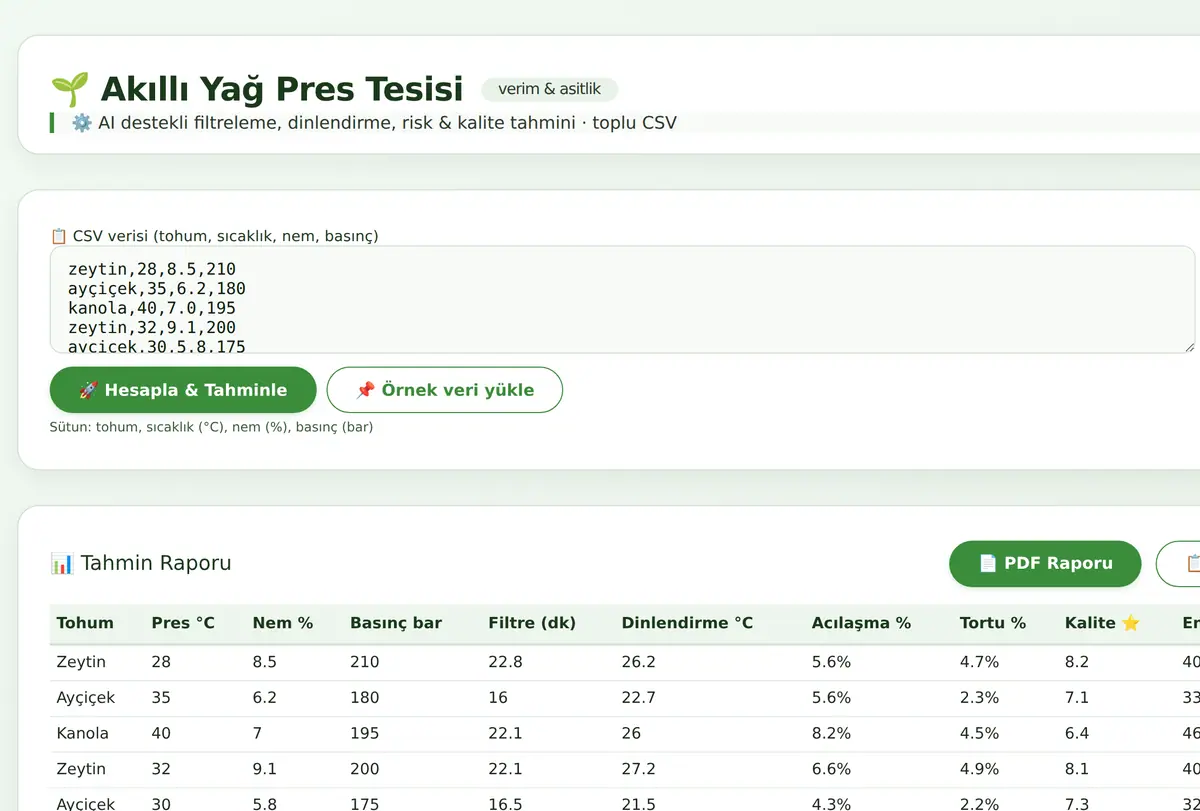1200x811 pixels.
Task: Click the 'verim & asitlik' badge
Action: (550, 89)
